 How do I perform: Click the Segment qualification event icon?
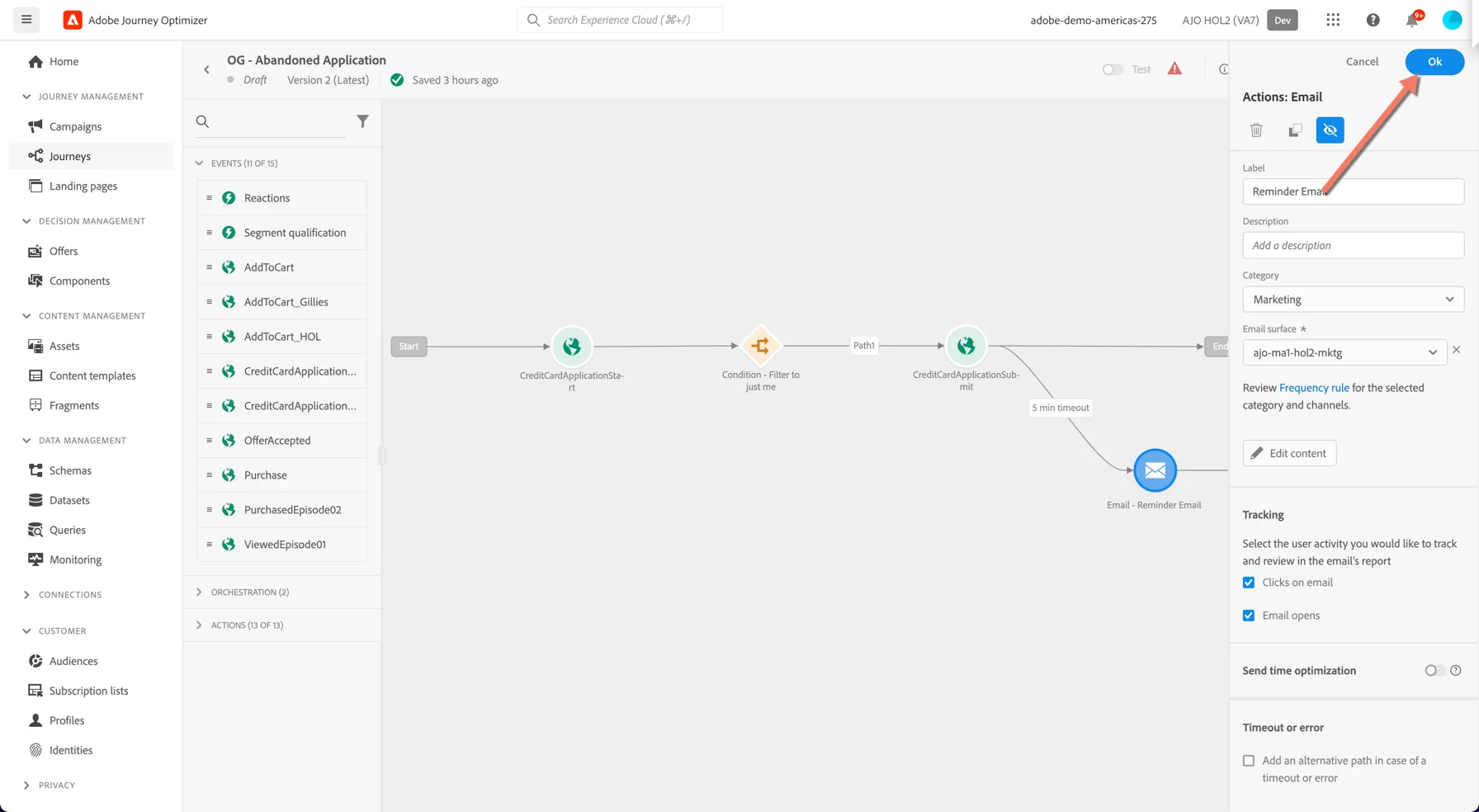[229, 233]
